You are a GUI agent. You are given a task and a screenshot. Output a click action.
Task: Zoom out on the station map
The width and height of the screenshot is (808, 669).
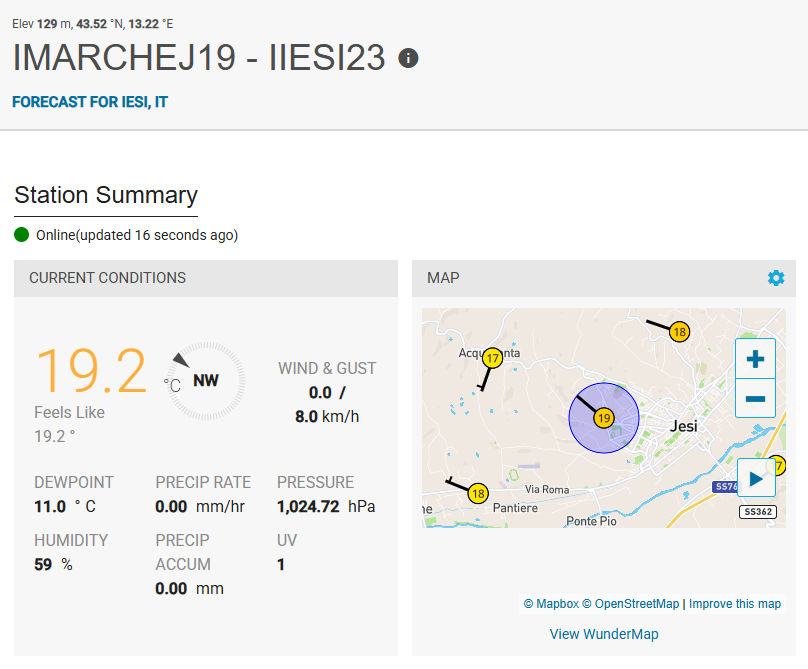[755, 399]
